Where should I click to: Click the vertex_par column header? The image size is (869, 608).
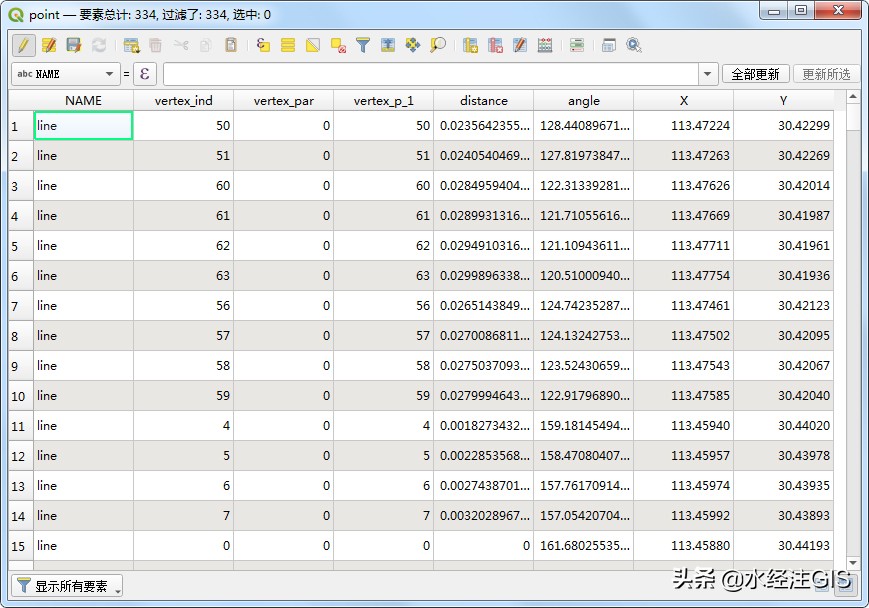click(x=283, y=100)
